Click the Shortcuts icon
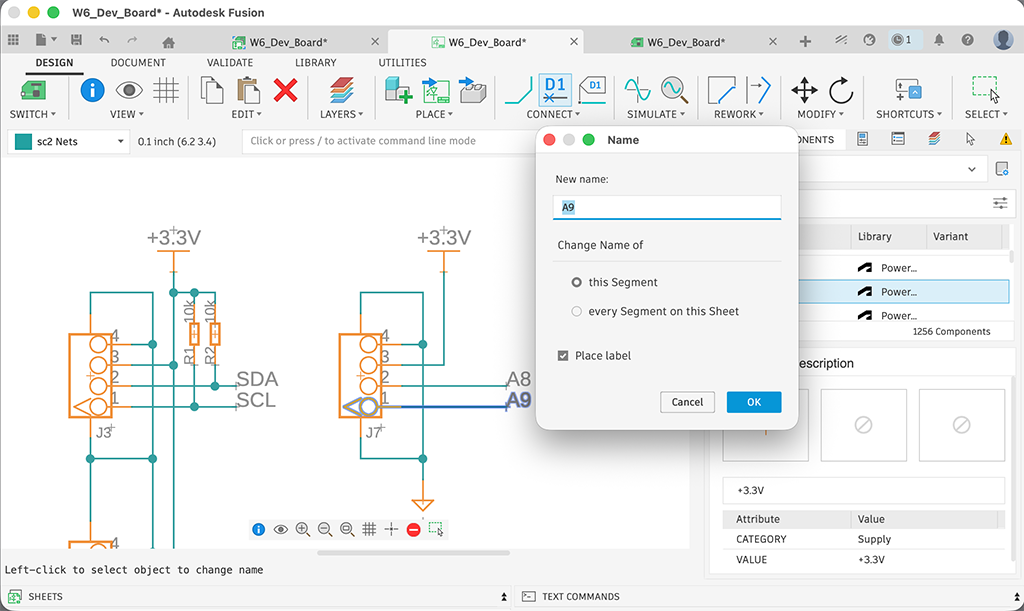 point(908,90)
